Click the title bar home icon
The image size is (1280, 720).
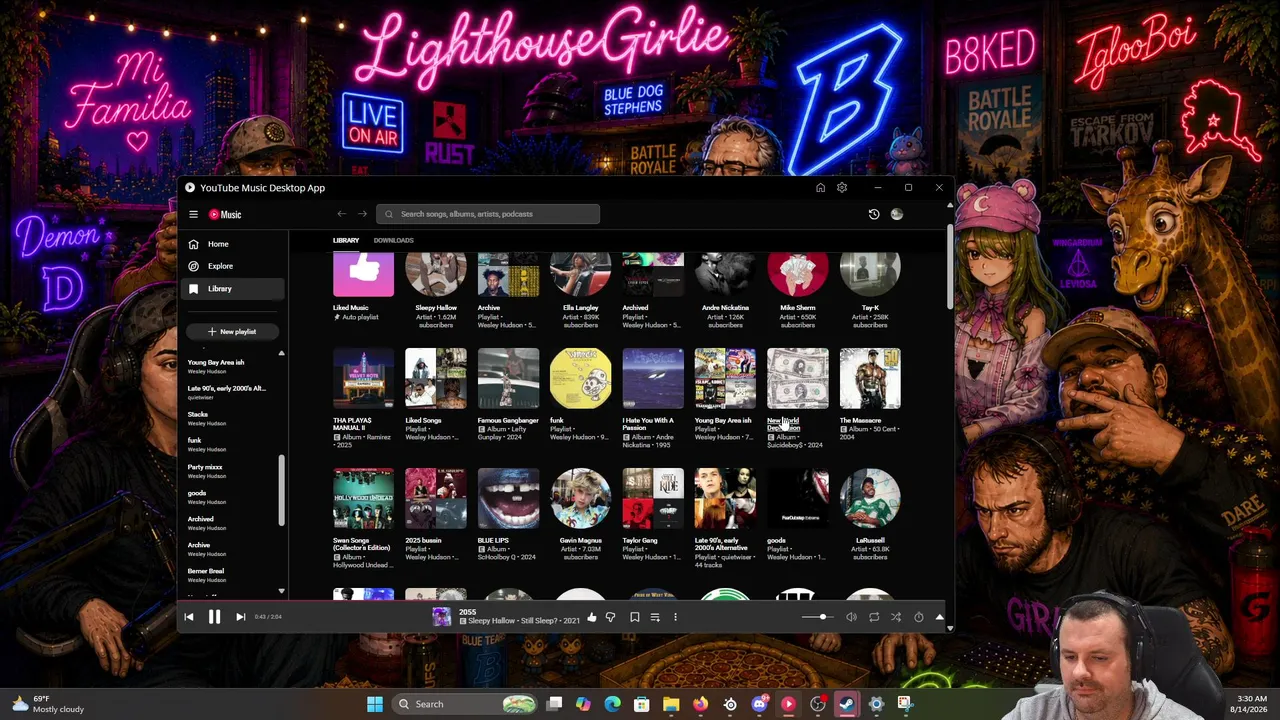click(820, 188)
